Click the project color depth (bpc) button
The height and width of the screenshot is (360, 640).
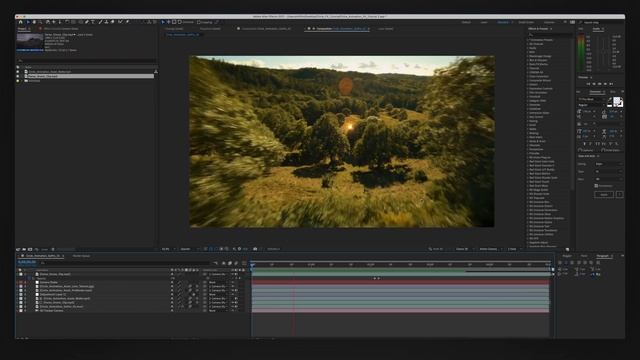click(x=44, y=249)
